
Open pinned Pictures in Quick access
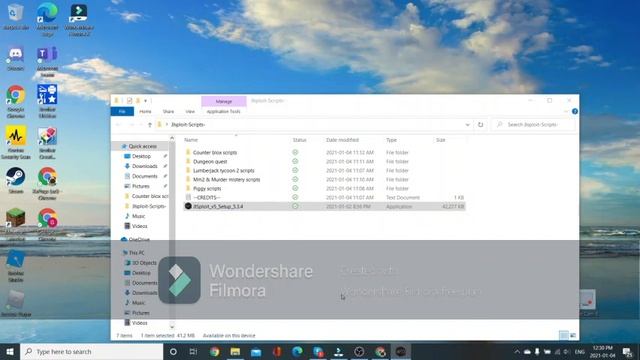point(140,186)
